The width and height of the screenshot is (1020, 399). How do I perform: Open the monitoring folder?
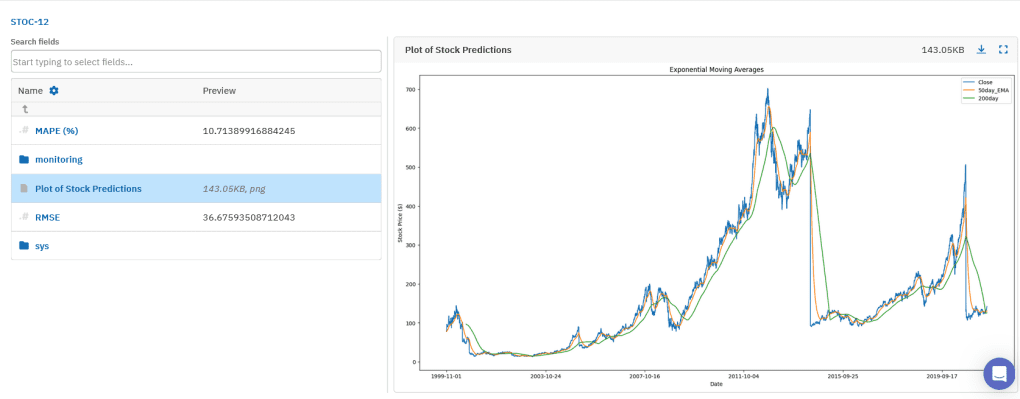click(x=59, y=159)
